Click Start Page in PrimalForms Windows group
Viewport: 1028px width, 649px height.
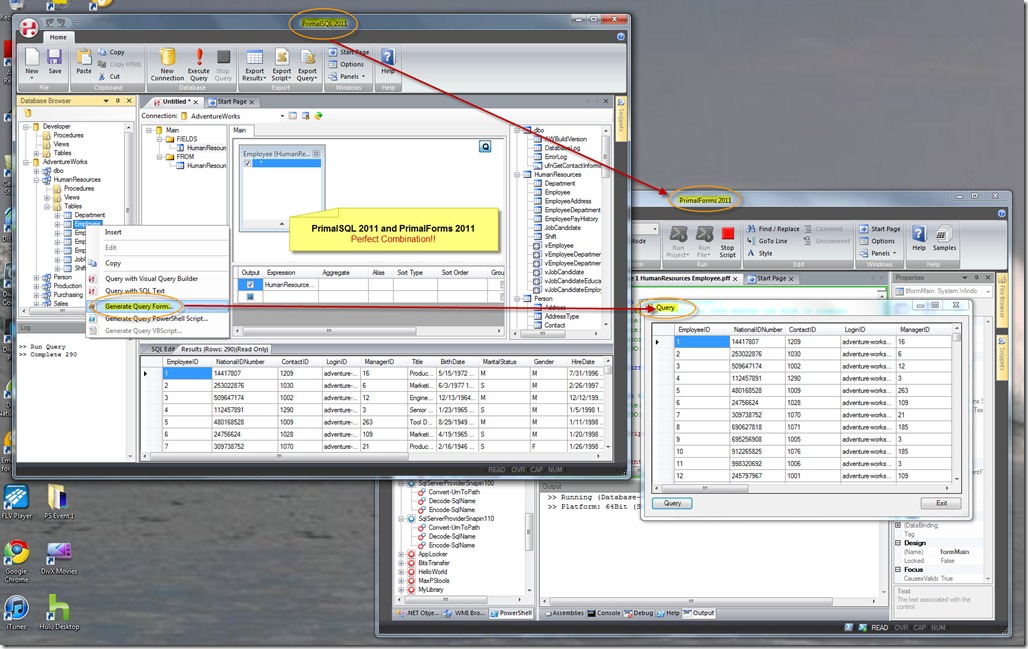(x=880, y=229)
